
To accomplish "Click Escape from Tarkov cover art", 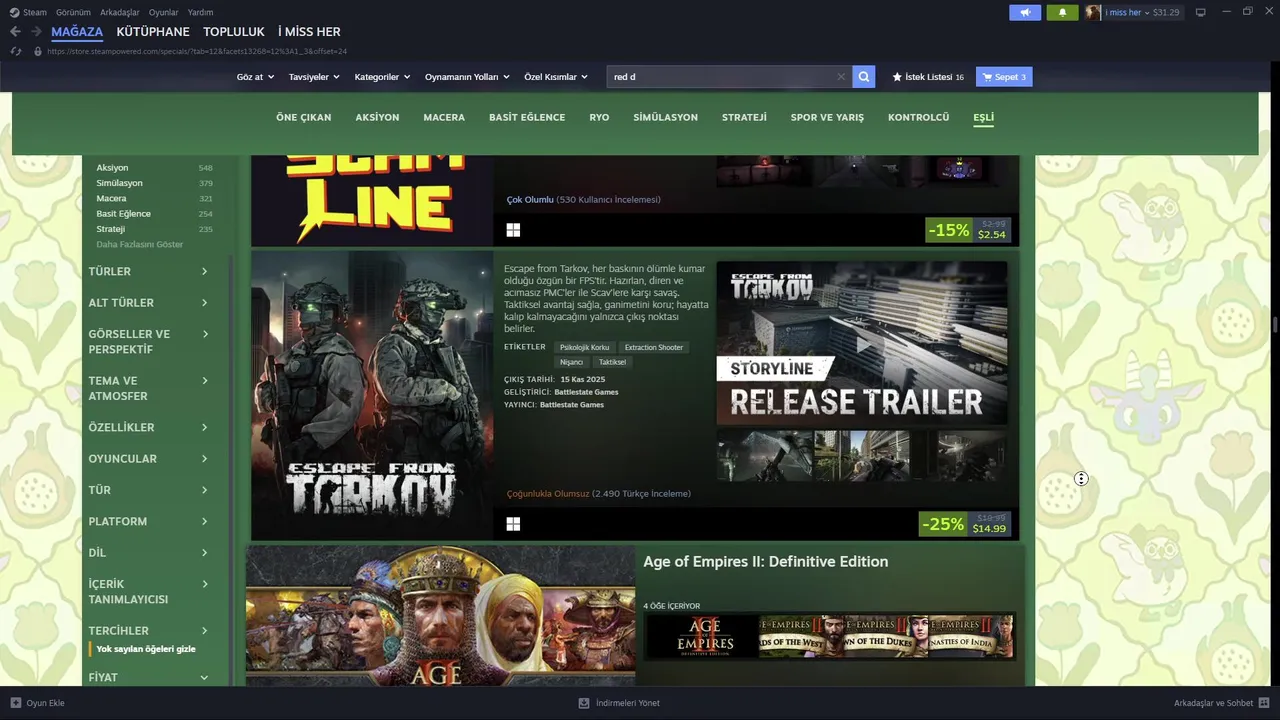I will coord(372,395).
